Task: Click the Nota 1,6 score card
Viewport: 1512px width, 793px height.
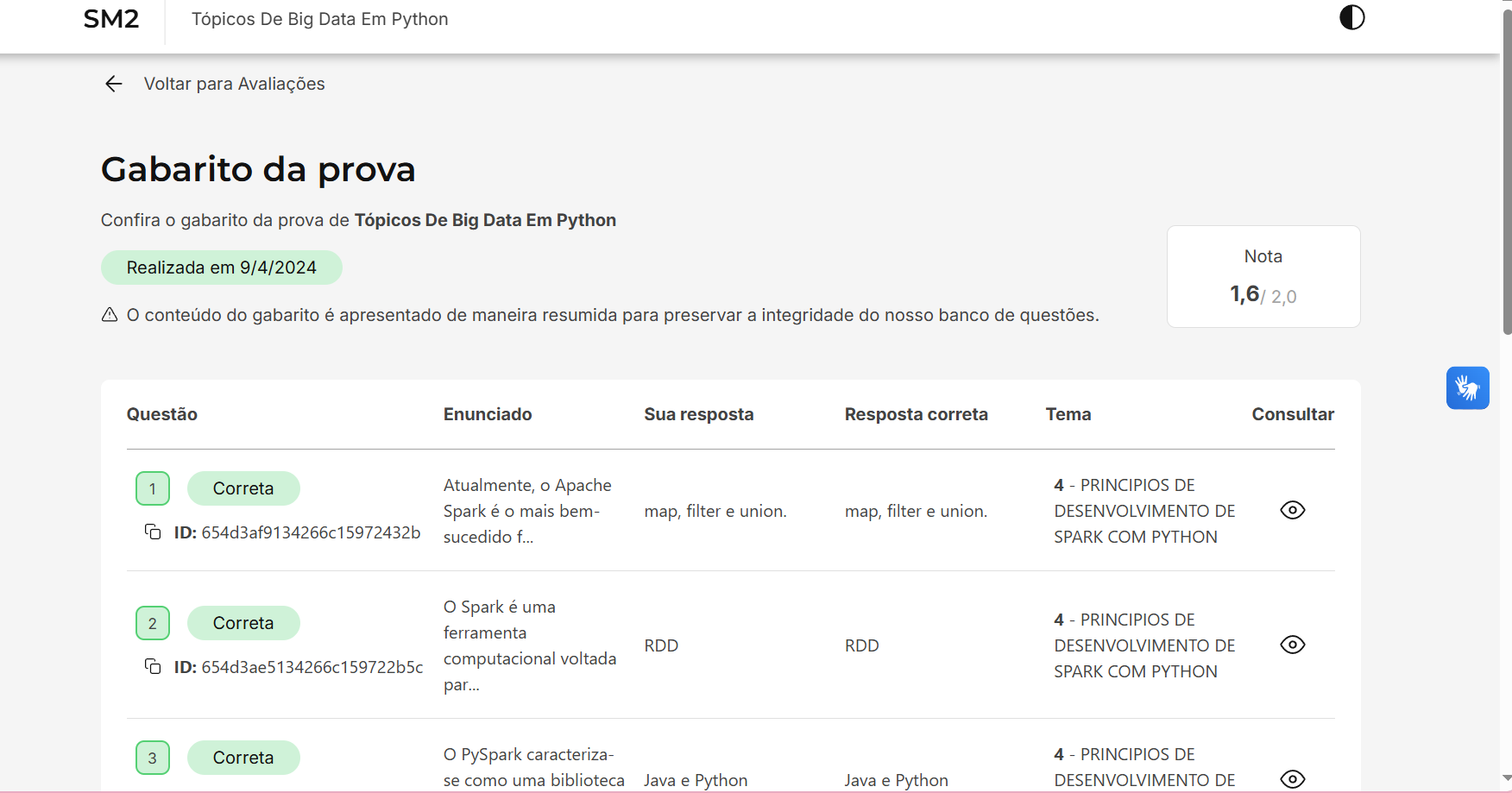Action: coord(1263,276)
